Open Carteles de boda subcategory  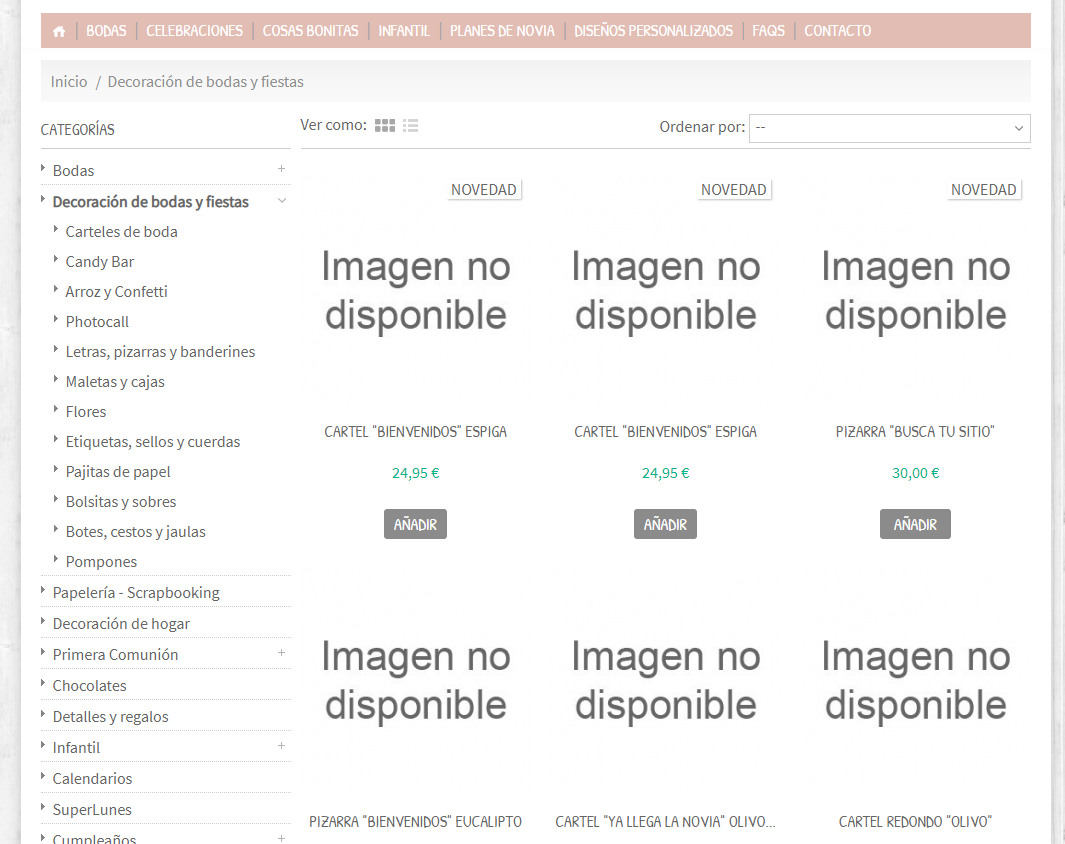tap(122, 232)
